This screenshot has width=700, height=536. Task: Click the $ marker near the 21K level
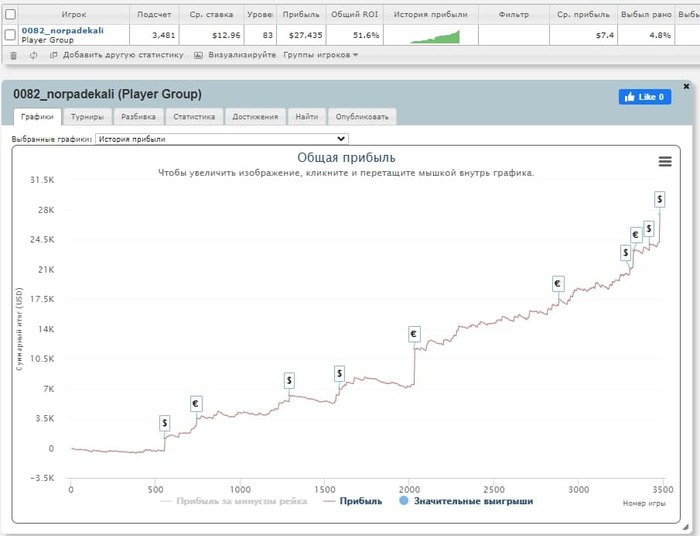pyautogui.click(x=625, y=253)
